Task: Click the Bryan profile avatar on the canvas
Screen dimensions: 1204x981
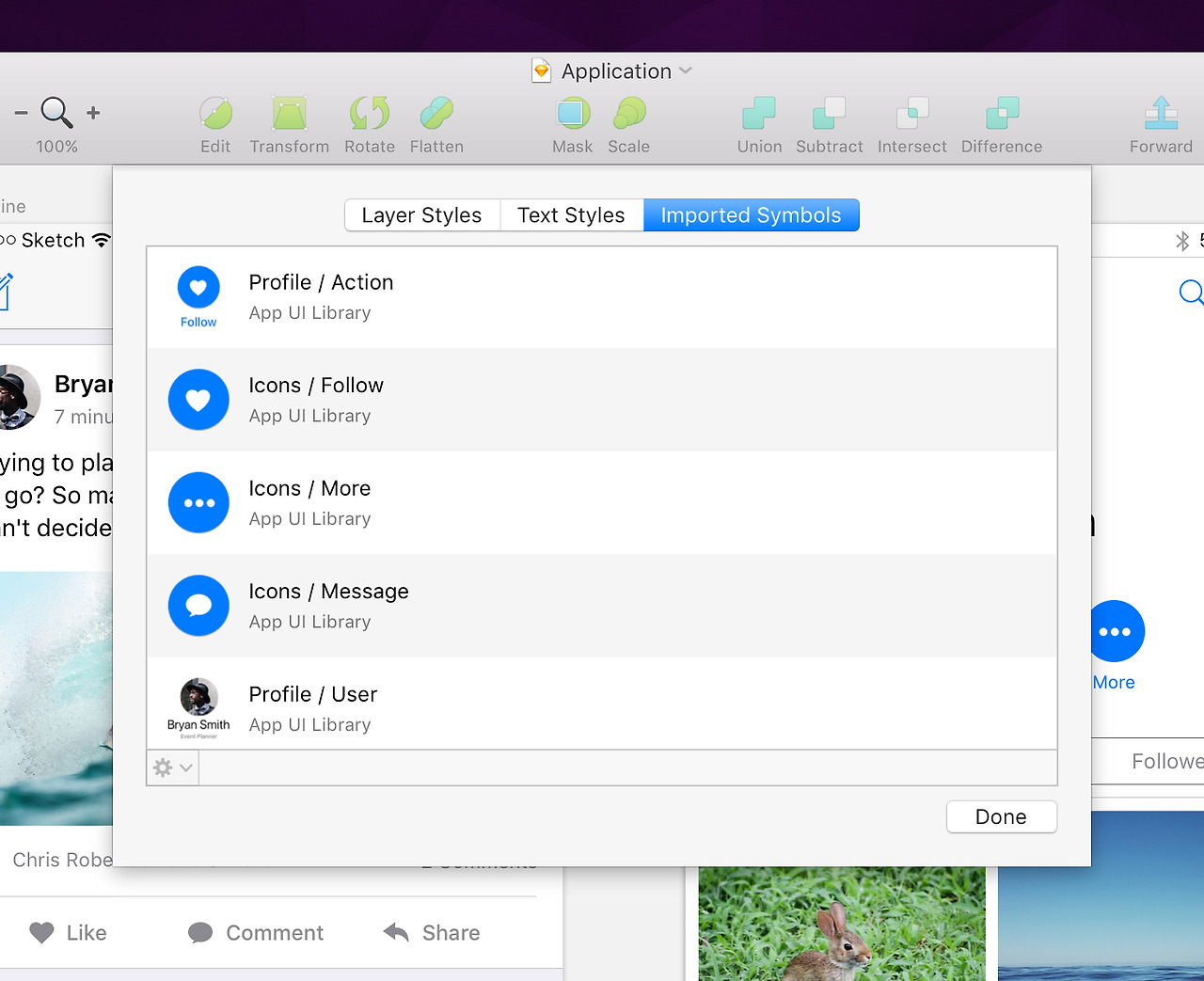Action: pos(19,397)
